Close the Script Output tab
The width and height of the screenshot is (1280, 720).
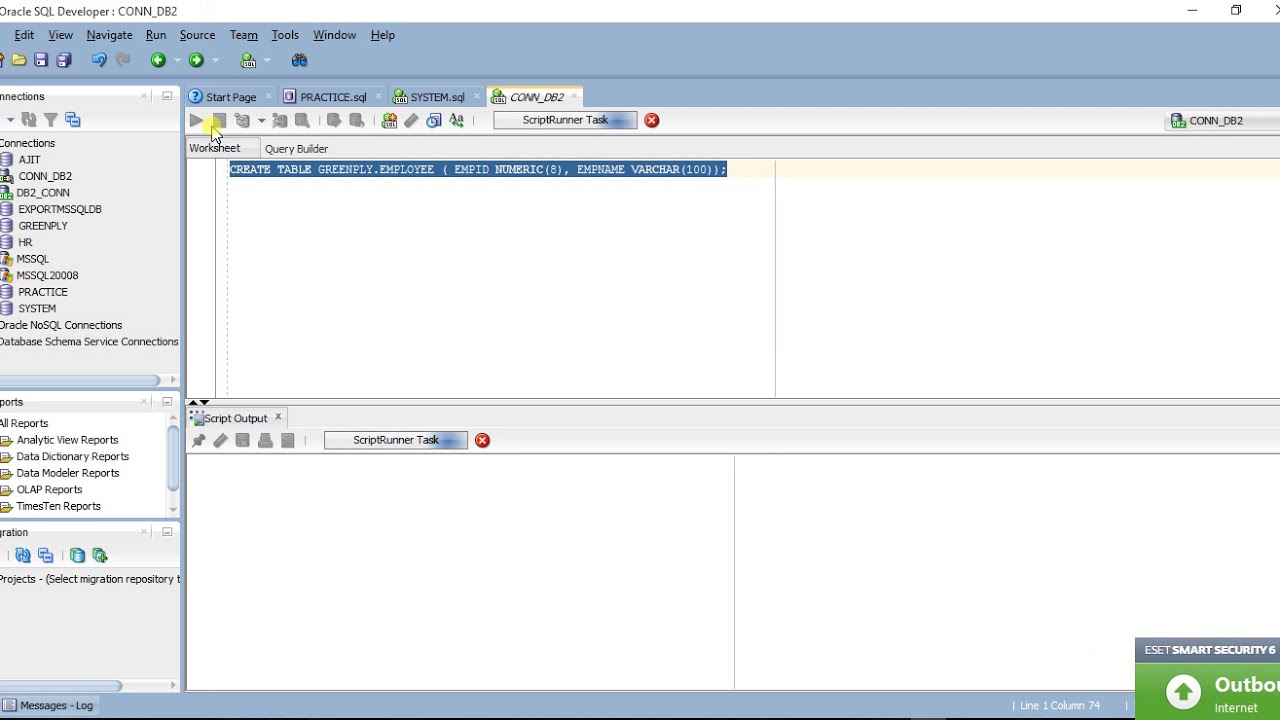coord(278,417)
